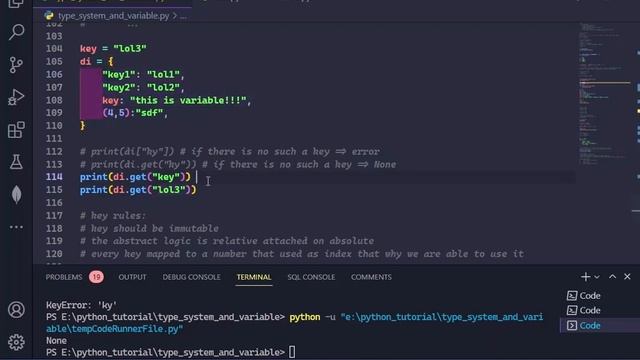Click the comment '# key rules:'
640x360 pixels.
point(113,216)
